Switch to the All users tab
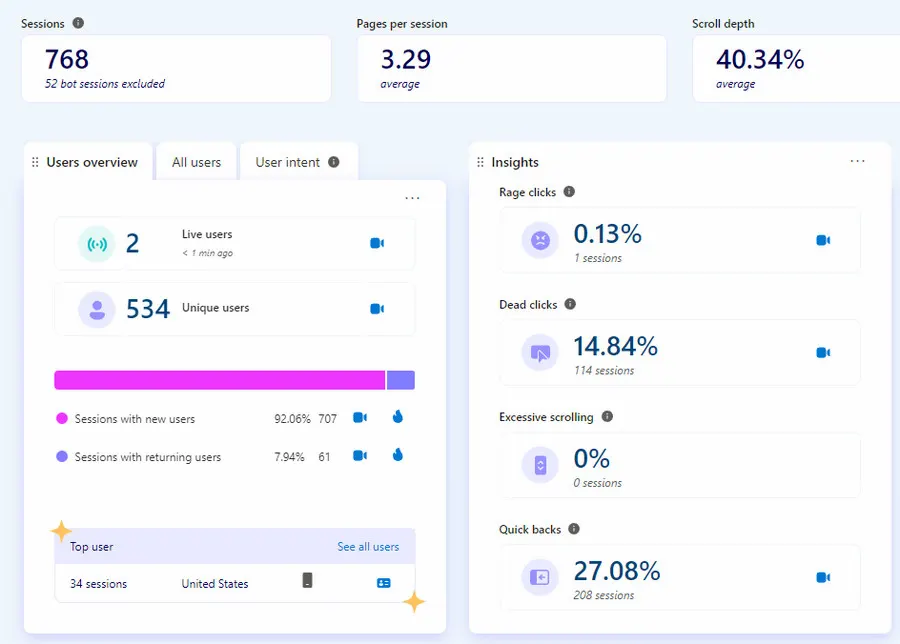Screen dimensions: 900x644 pyautogui.click(x=196, y=162)
